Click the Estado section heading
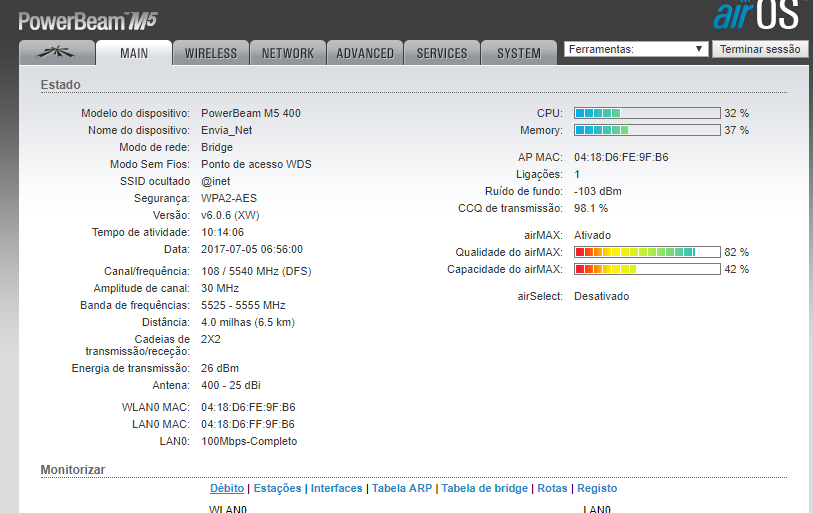The width and height of the screenshot is (813, 513). click(61, 85)
